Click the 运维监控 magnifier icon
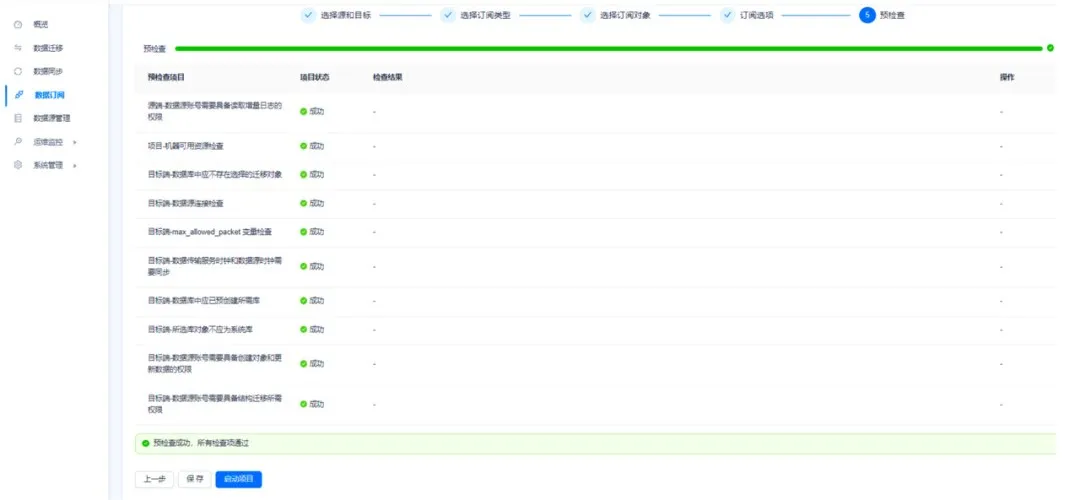The image size is (1080, 500). tap(18, 141)
